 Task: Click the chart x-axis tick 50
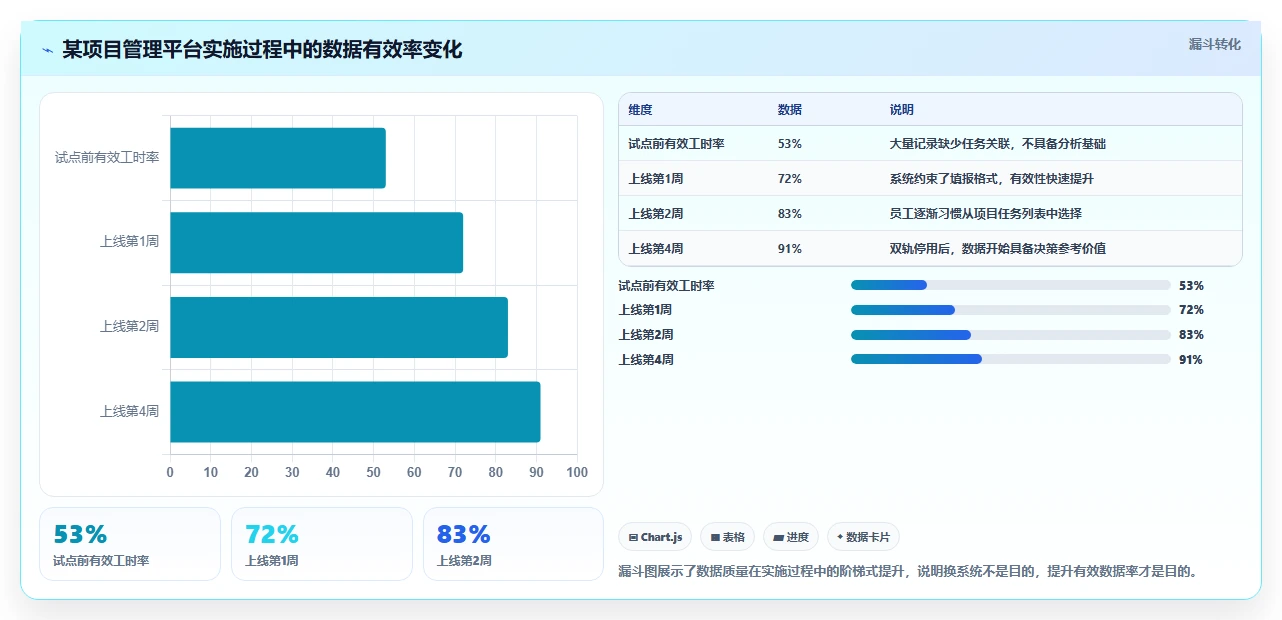click(373, 473)
